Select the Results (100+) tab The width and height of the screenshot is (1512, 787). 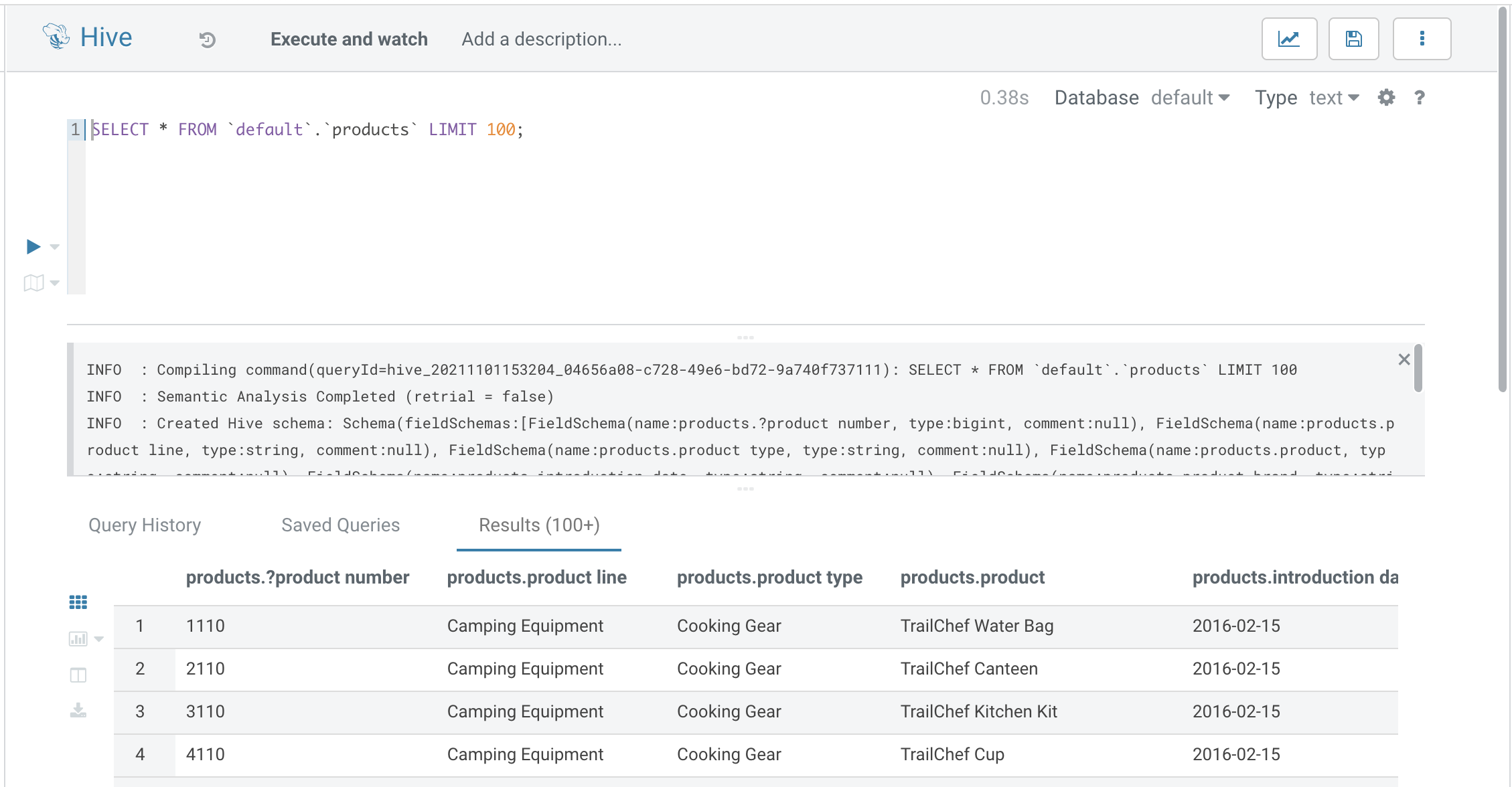(539, 525)
